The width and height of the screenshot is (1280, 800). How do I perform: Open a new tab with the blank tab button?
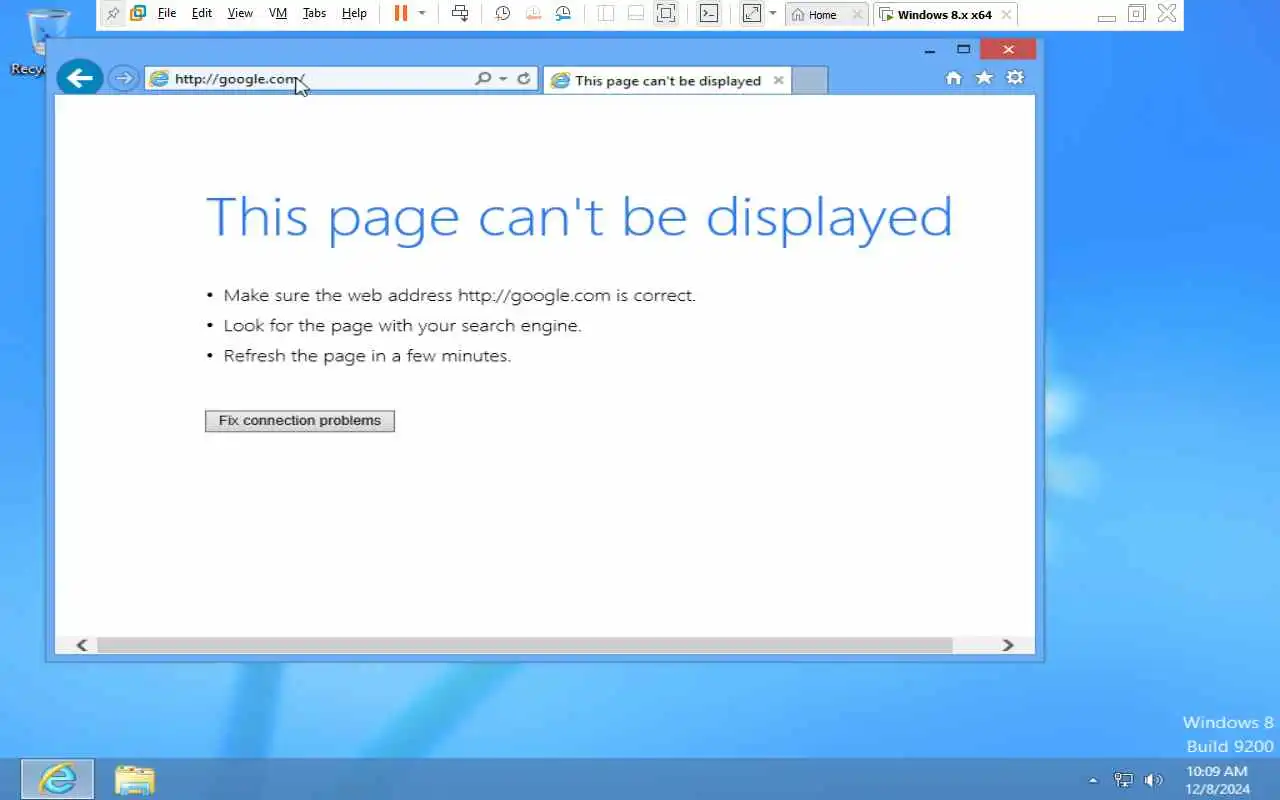click(810, 81)
